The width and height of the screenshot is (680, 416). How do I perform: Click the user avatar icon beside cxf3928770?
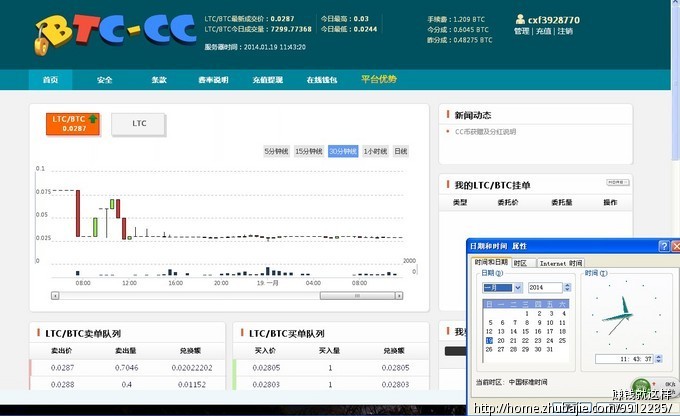click(x=520, y=19)
